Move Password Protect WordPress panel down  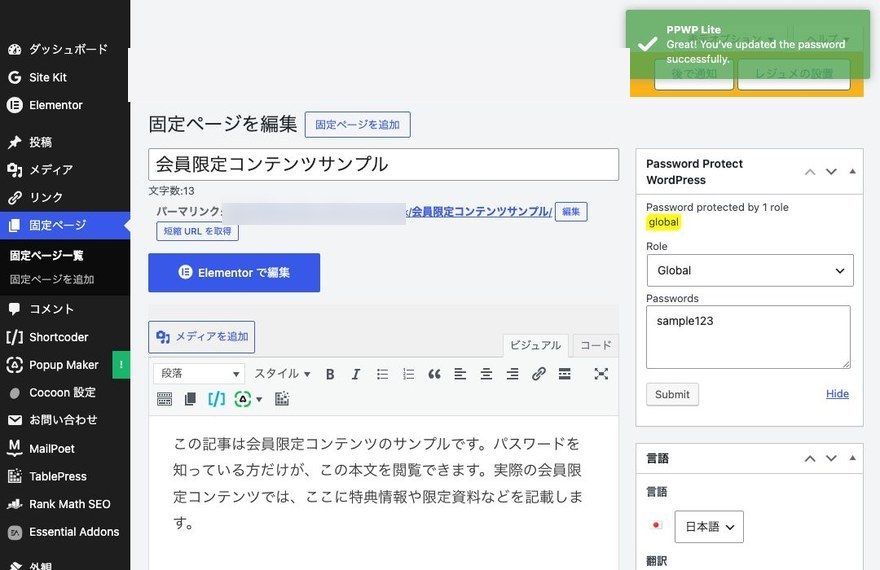tap(831, 172)
